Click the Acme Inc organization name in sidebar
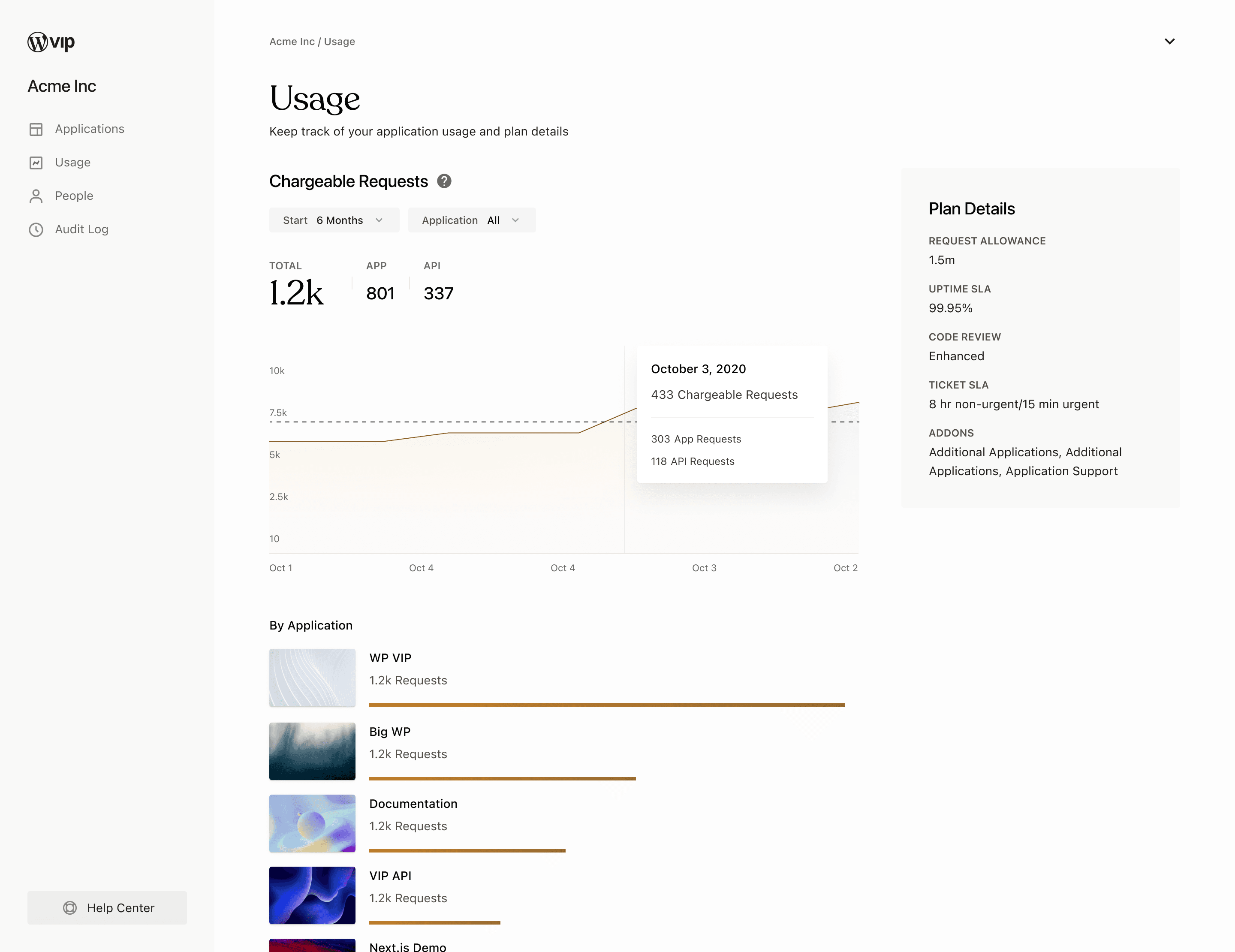Image resolution: width=1235 pixels, height=952 pixels. 62,86
